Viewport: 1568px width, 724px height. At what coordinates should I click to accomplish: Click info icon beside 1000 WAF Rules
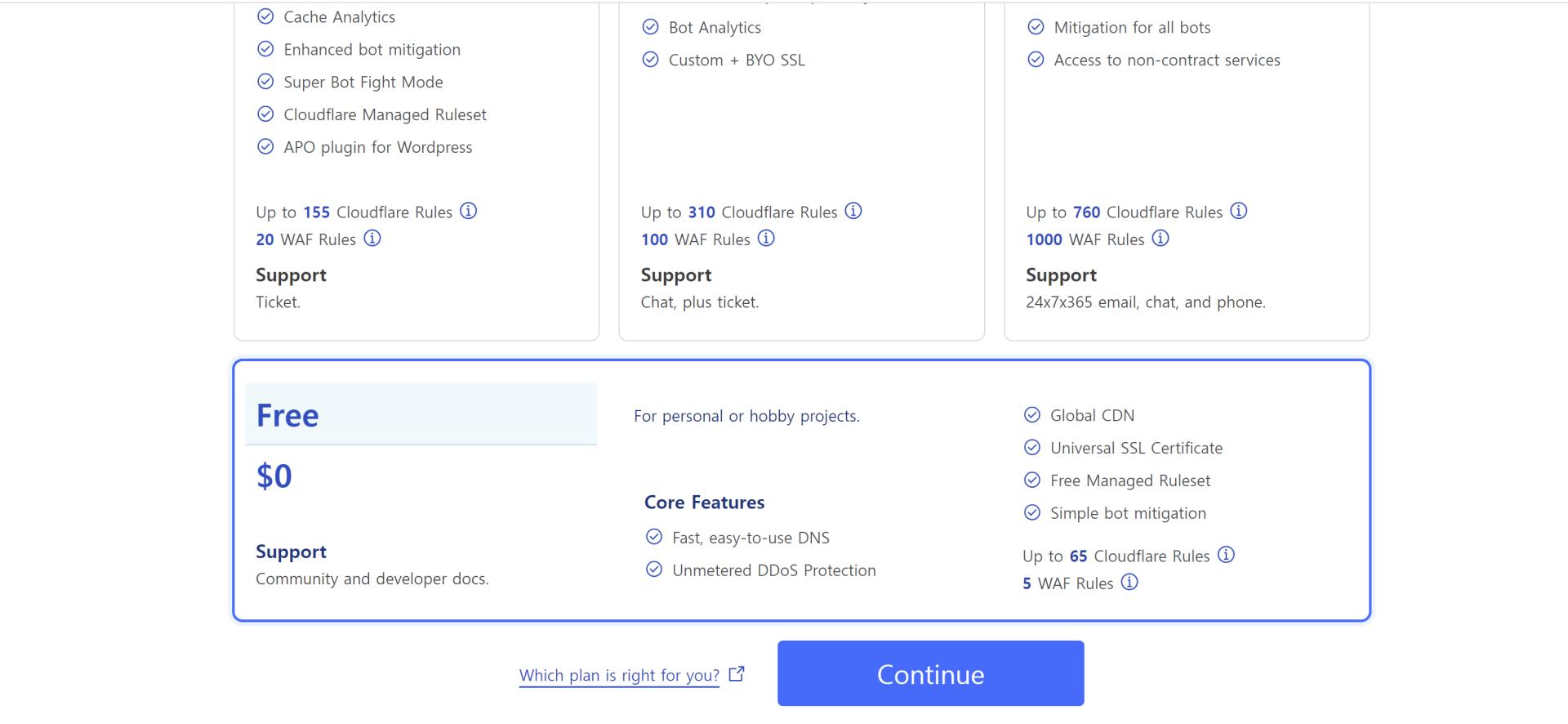(x=1160, y=238)
